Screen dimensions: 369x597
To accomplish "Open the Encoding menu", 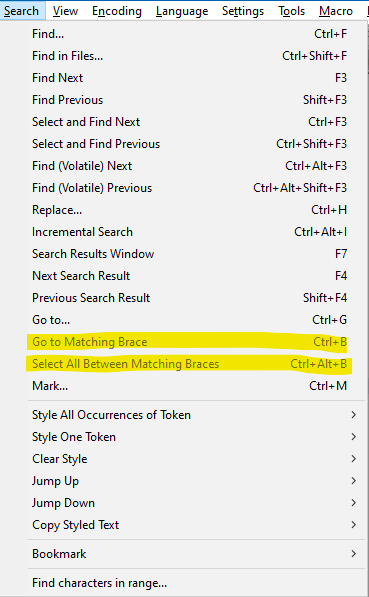I will click(x=117, y=11).
